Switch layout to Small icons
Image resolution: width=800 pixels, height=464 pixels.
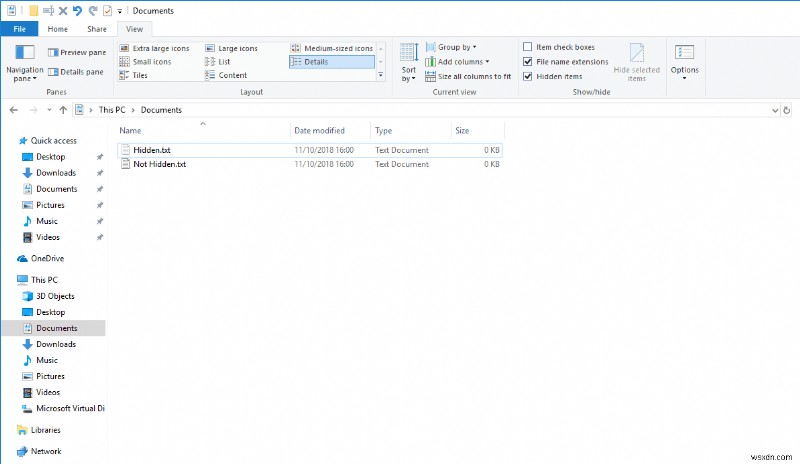(145, 62)
